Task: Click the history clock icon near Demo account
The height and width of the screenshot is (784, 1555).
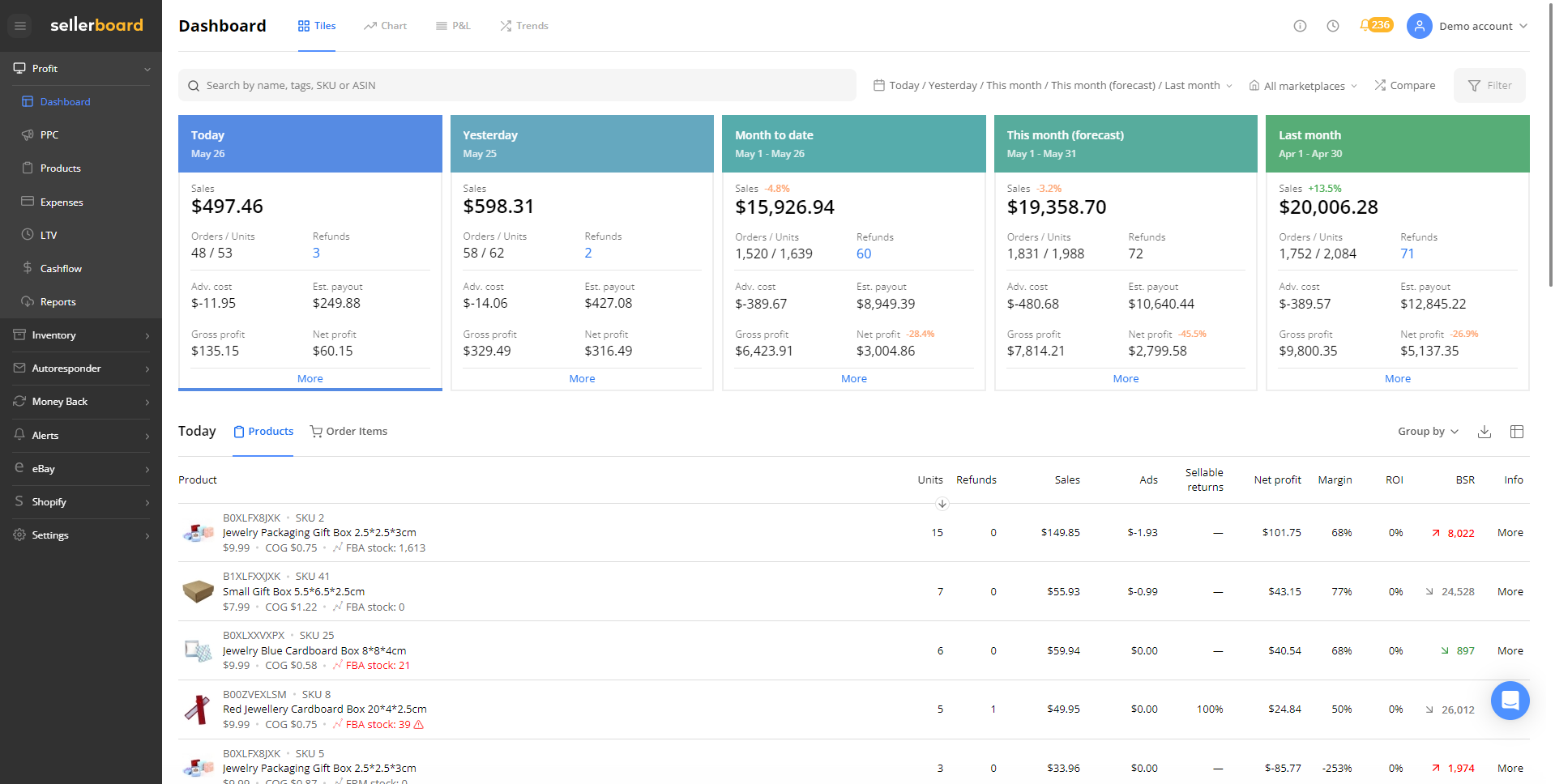Action: [x=1333, y=25]
